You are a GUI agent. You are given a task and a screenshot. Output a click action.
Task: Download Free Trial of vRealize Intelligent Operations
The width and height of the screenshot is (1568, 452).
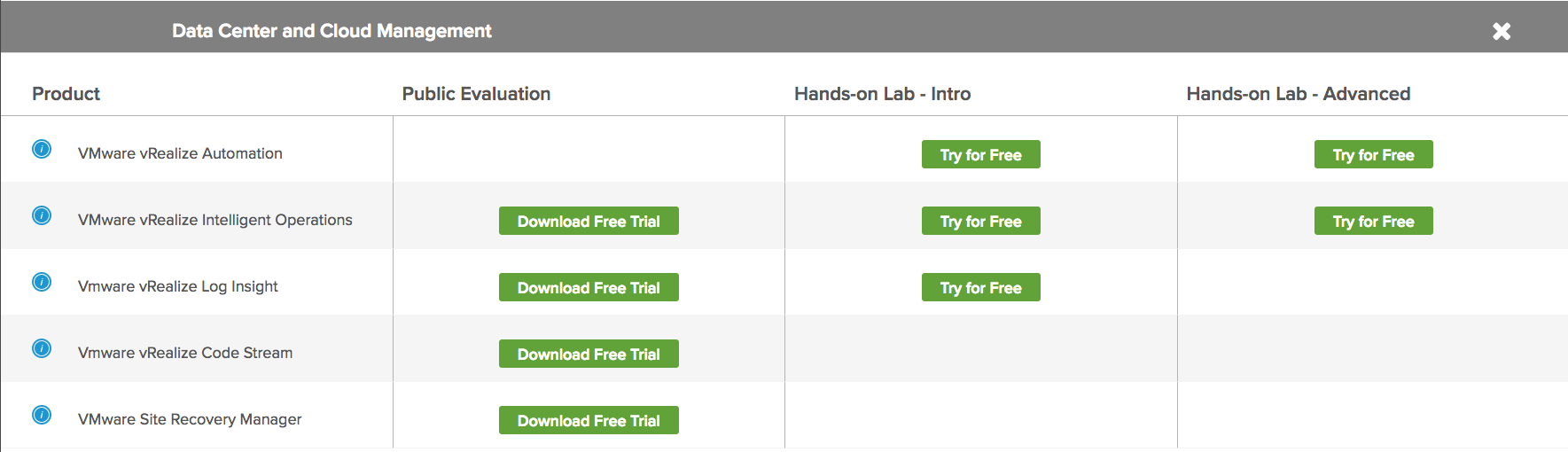[589, 221]
